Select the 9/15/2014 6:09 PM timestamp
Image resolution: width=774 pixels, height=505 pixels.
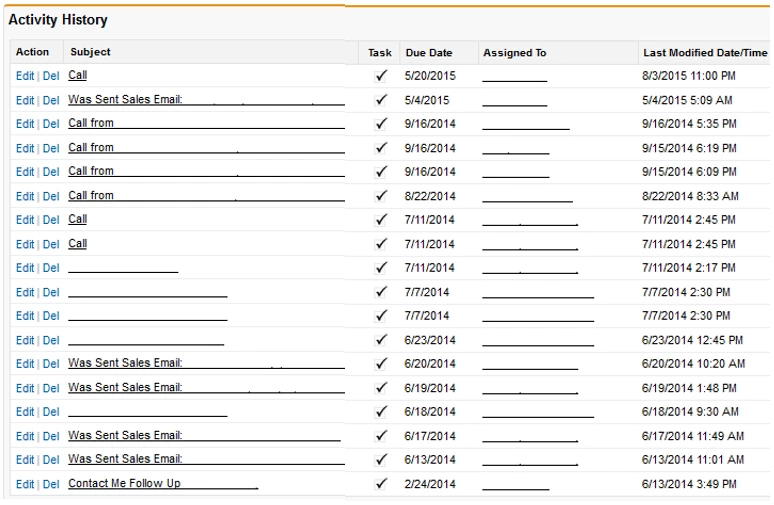click(x=689, y=172)
